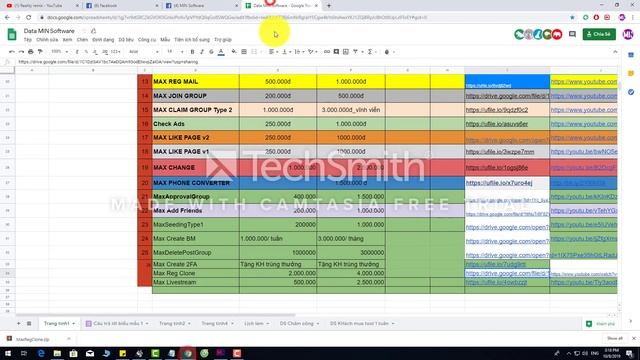The image size is (640, 360).
Task: Open the Định dạng menu
Action: click(103, 40)
